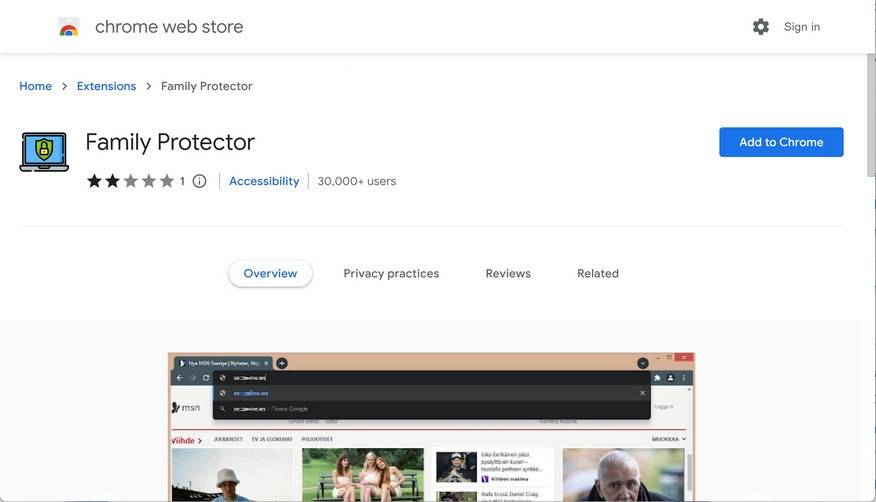Click the Family Protector laptop shield icon
The height and width of the screenshot is (502, 876).
44,151
